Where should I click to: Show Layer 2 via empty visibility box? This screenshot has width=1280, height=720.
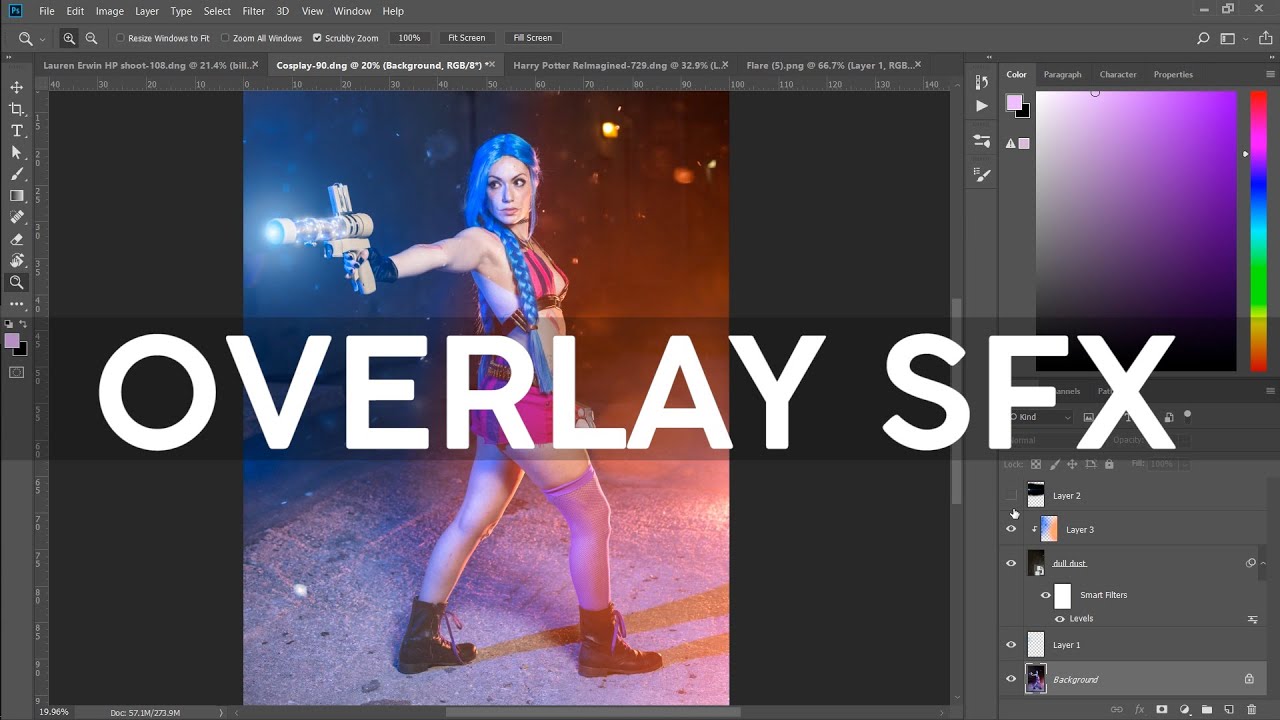[x=1011, y=495]
